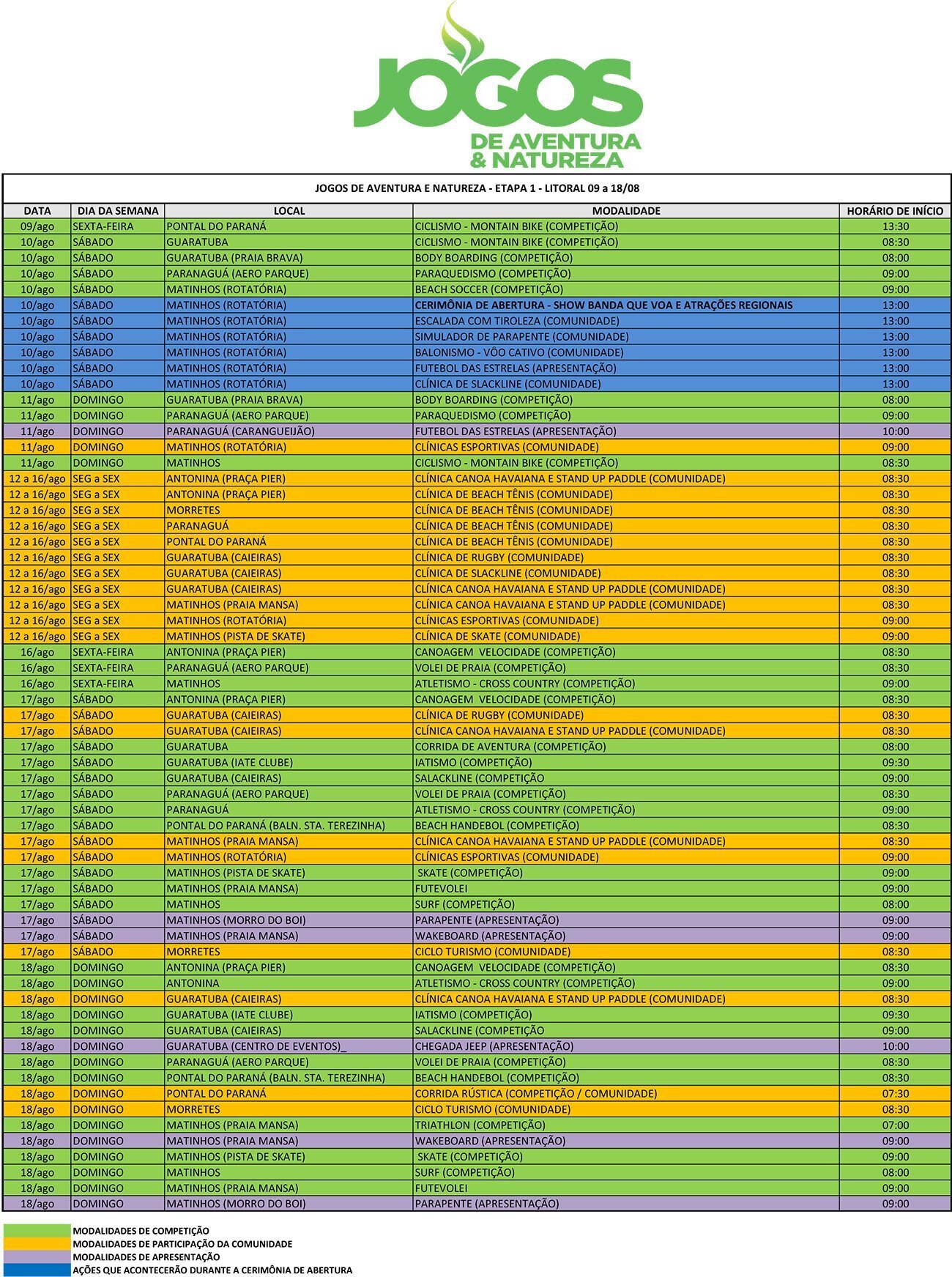952x1277 pixels.
Task: Click the purple presentation legend swatch
Action: pos(37,1257)
